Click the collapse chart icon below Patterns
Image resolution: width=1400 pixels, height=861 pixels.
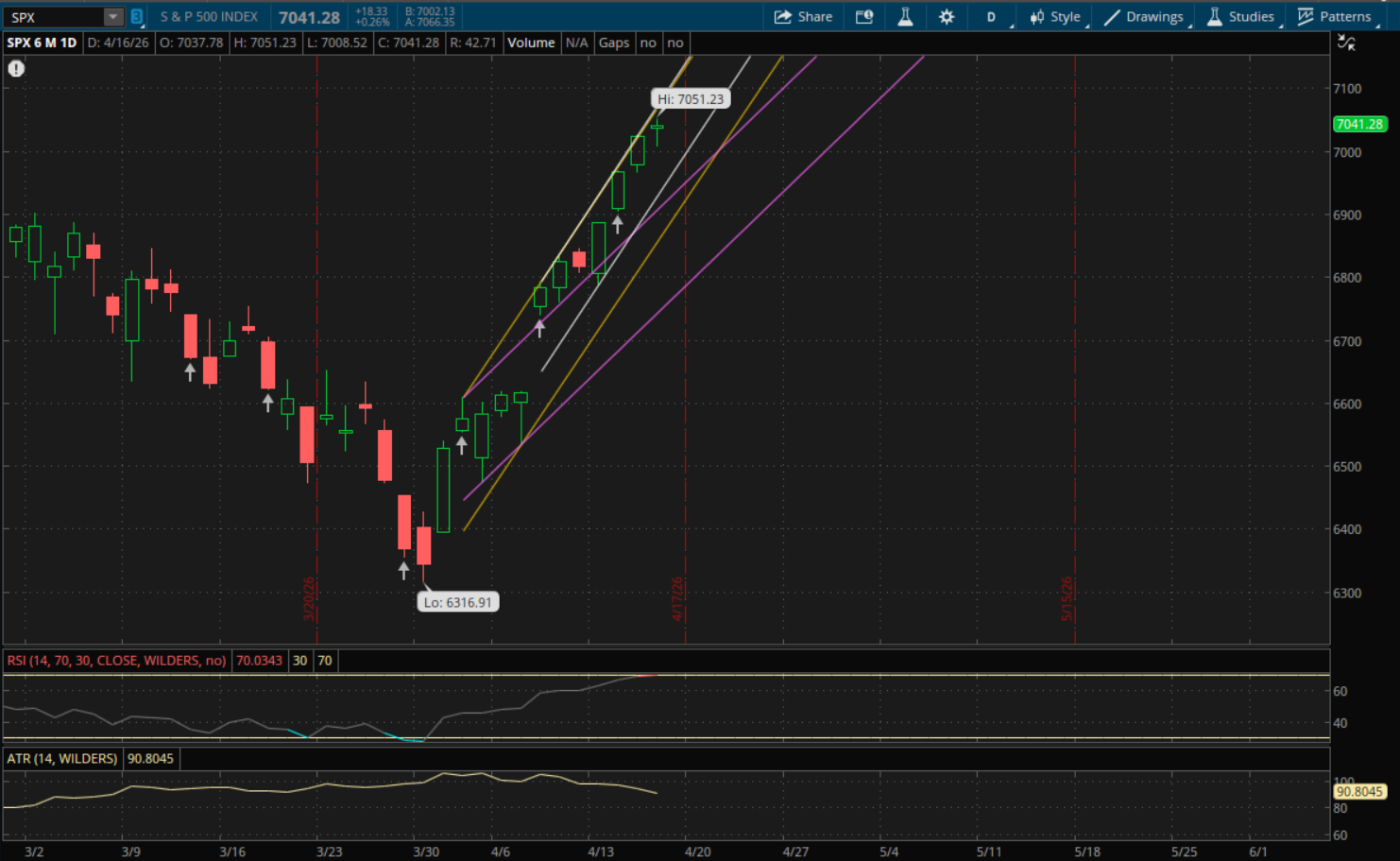tap(1346, 43)
